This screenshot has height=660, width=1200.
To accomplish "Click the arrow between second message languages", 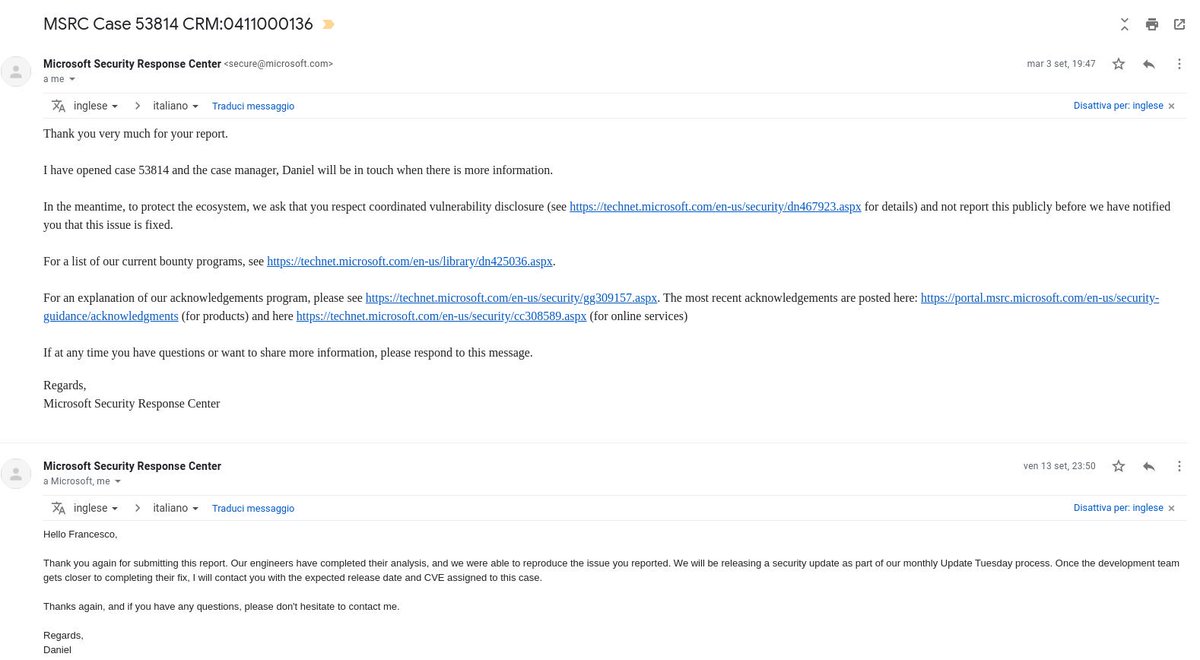I will [137, 508].
